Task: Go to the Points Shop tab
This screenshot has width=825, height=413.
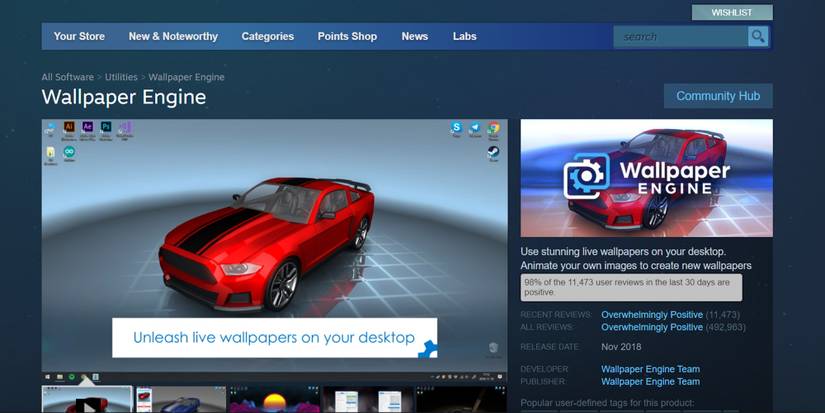Action: (x=347, y=36)
